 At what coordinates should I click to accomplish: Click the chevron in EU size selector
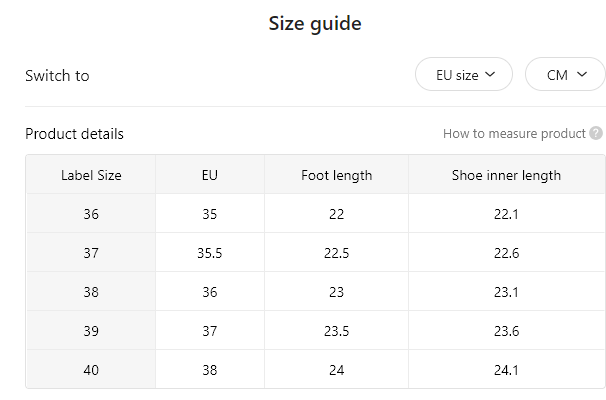pos(490,74)
